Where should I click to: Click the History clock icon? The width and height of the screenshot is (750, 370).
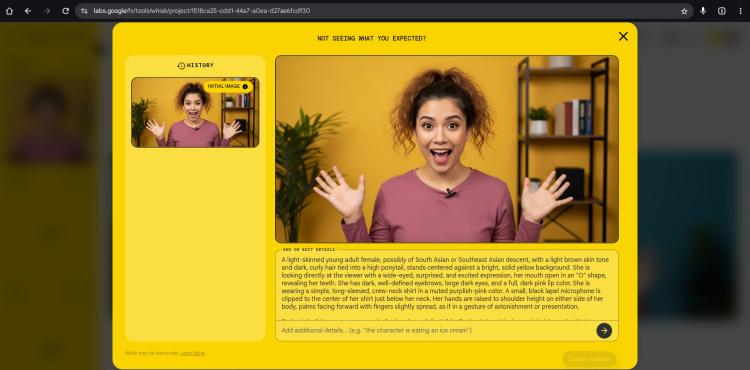coord(181,65)
